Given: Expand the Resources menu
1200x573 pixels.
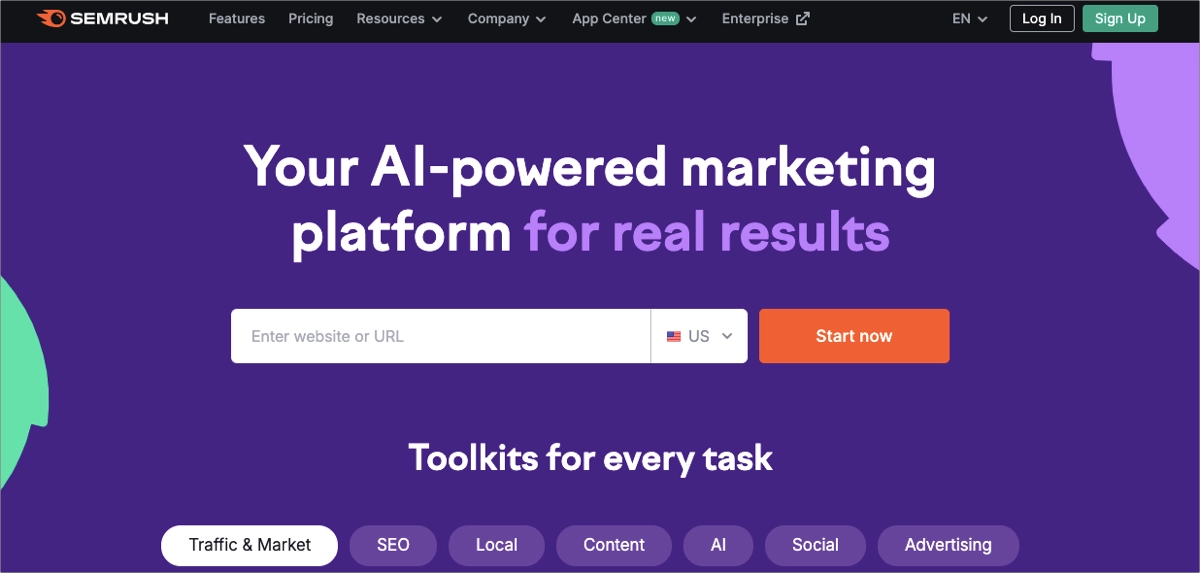Looking at the screenshot, I should (x=399, y=18).
